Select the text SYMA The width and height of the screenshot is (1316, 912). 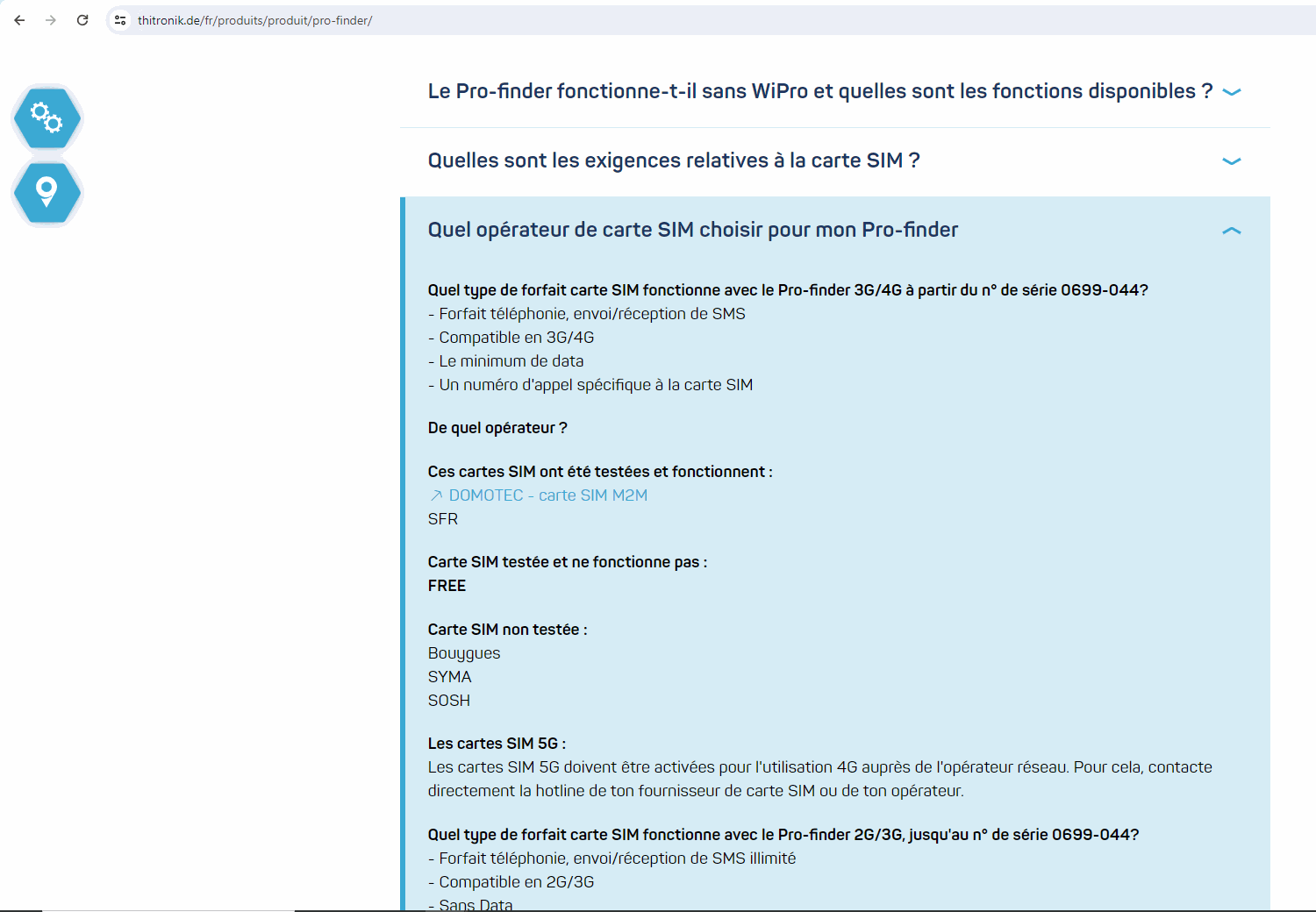[450, 677]
